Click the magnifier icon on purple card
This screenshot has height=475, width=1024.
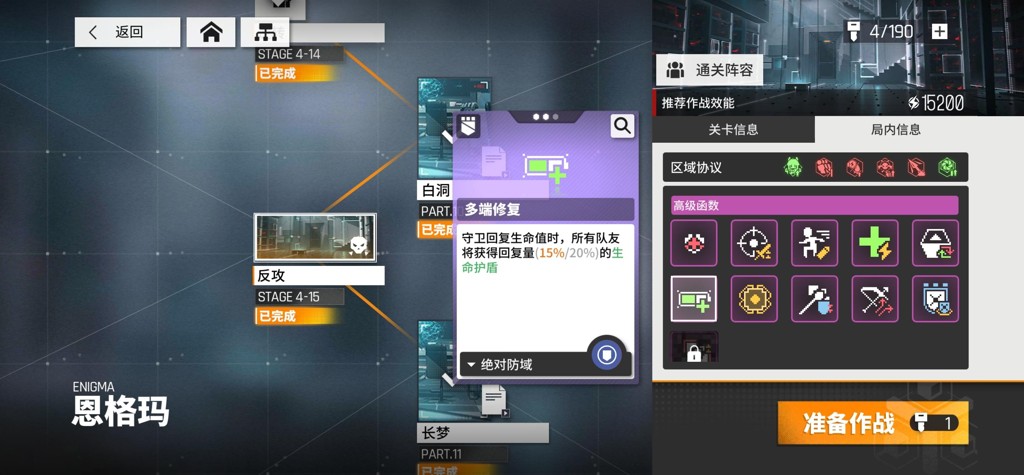622,126
